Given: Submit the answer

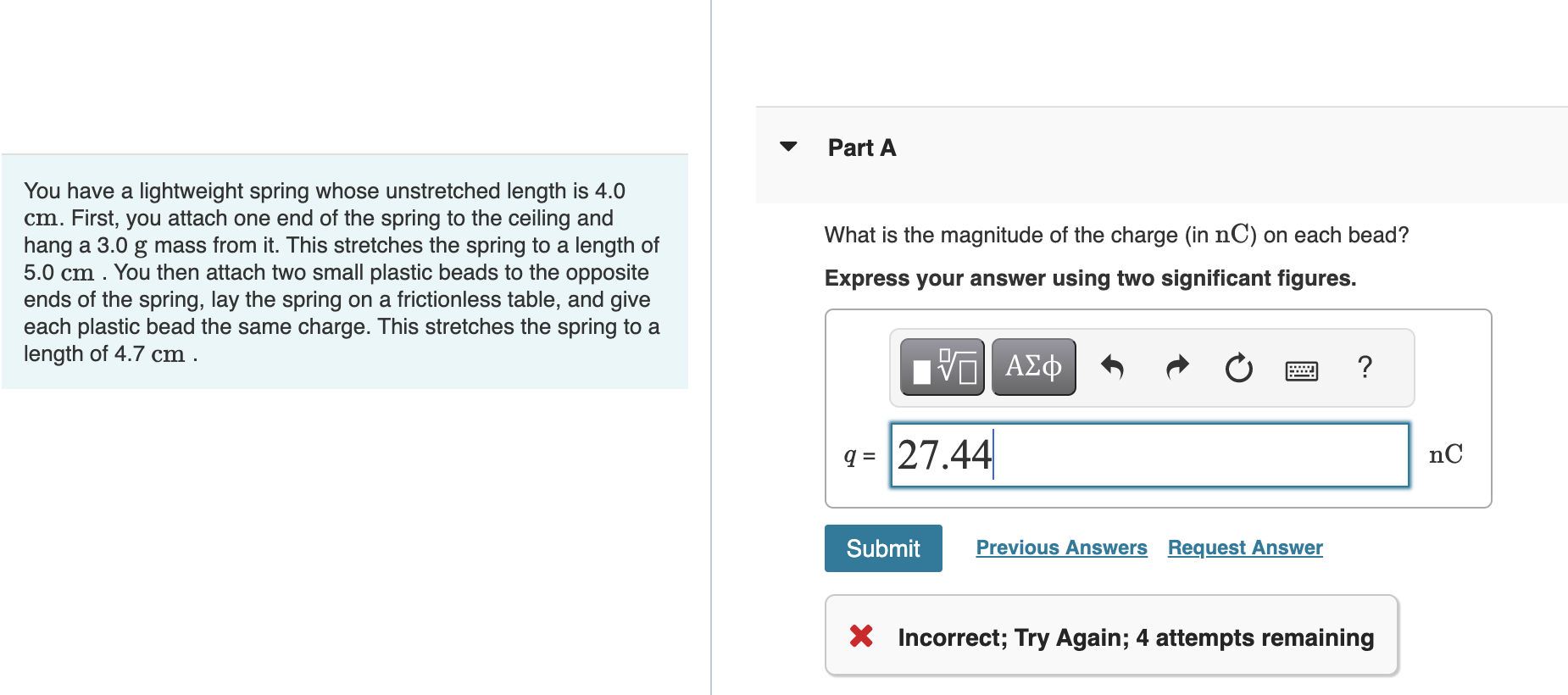Looking at the screenshot, I should tap(882, 548).
